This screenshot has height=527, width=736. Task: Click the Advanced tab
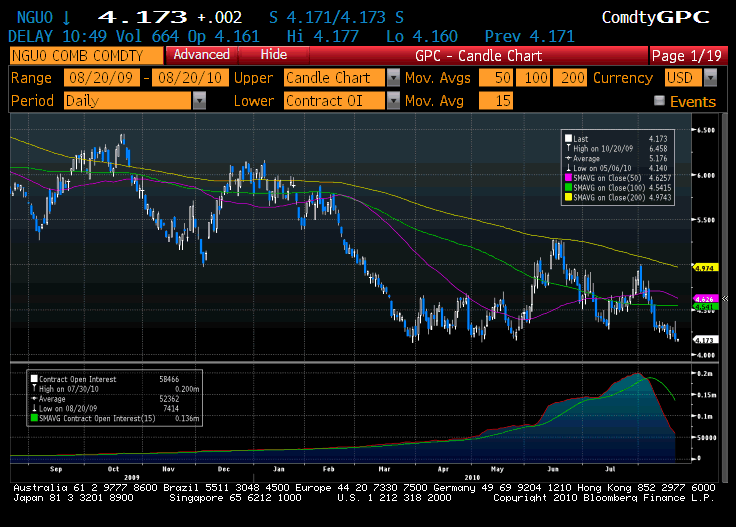[x=201, y=55]
